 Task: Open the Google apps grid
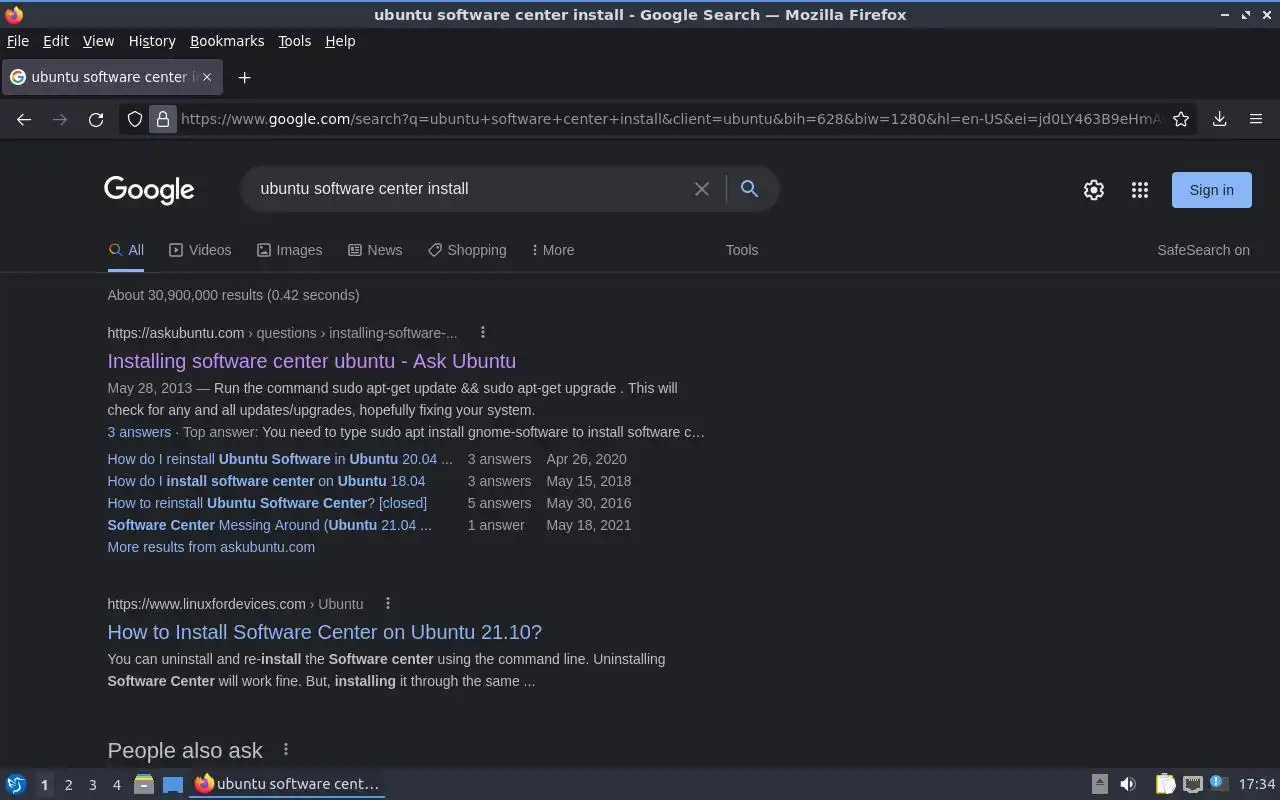point(1140,190)
